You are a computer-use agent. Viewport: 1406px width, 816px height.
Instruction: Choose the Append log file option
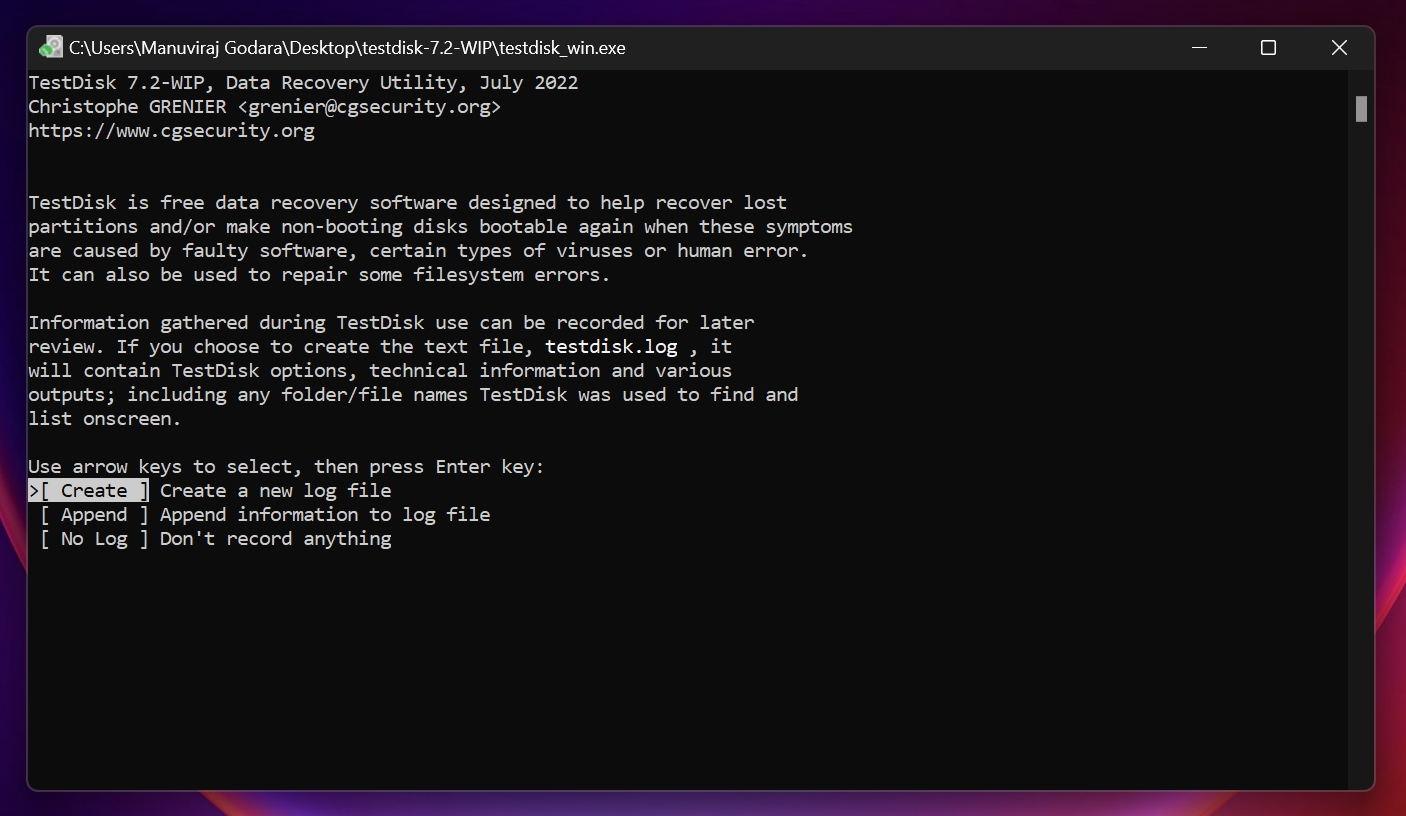click(94, 515)
